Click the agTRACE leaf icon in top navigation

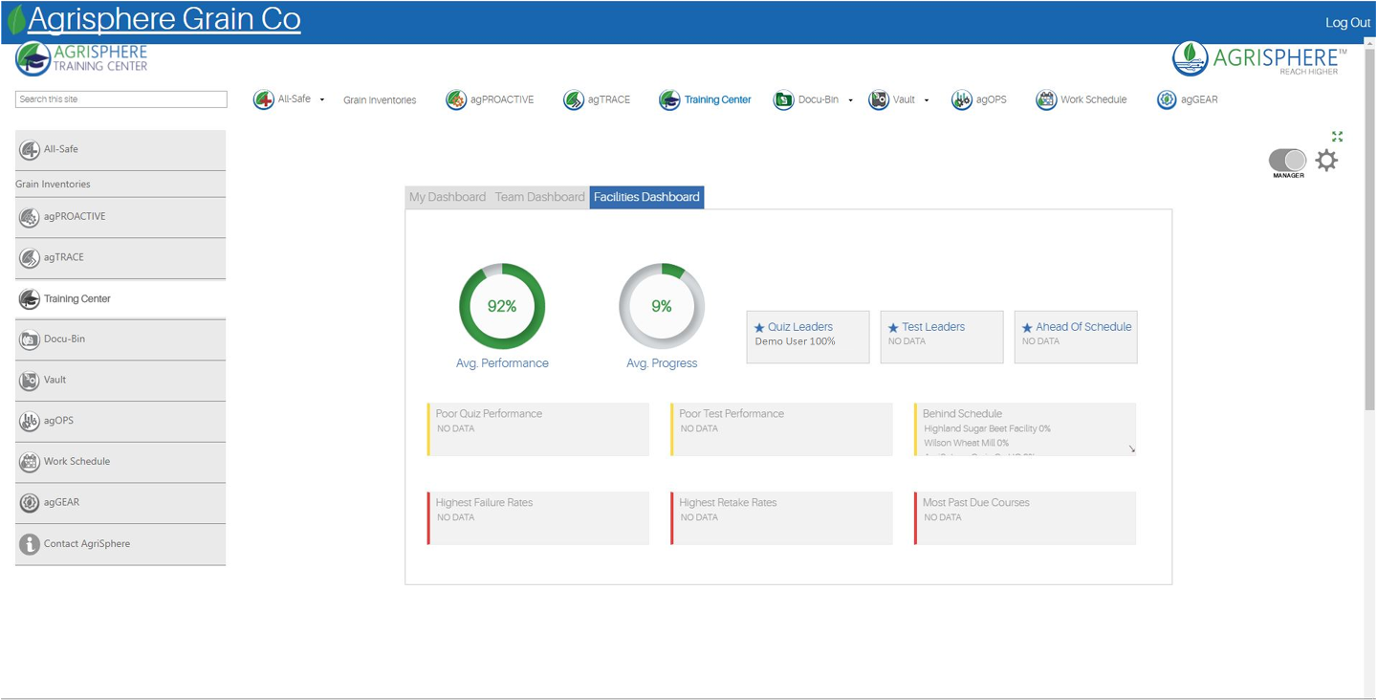pos(573,100)
